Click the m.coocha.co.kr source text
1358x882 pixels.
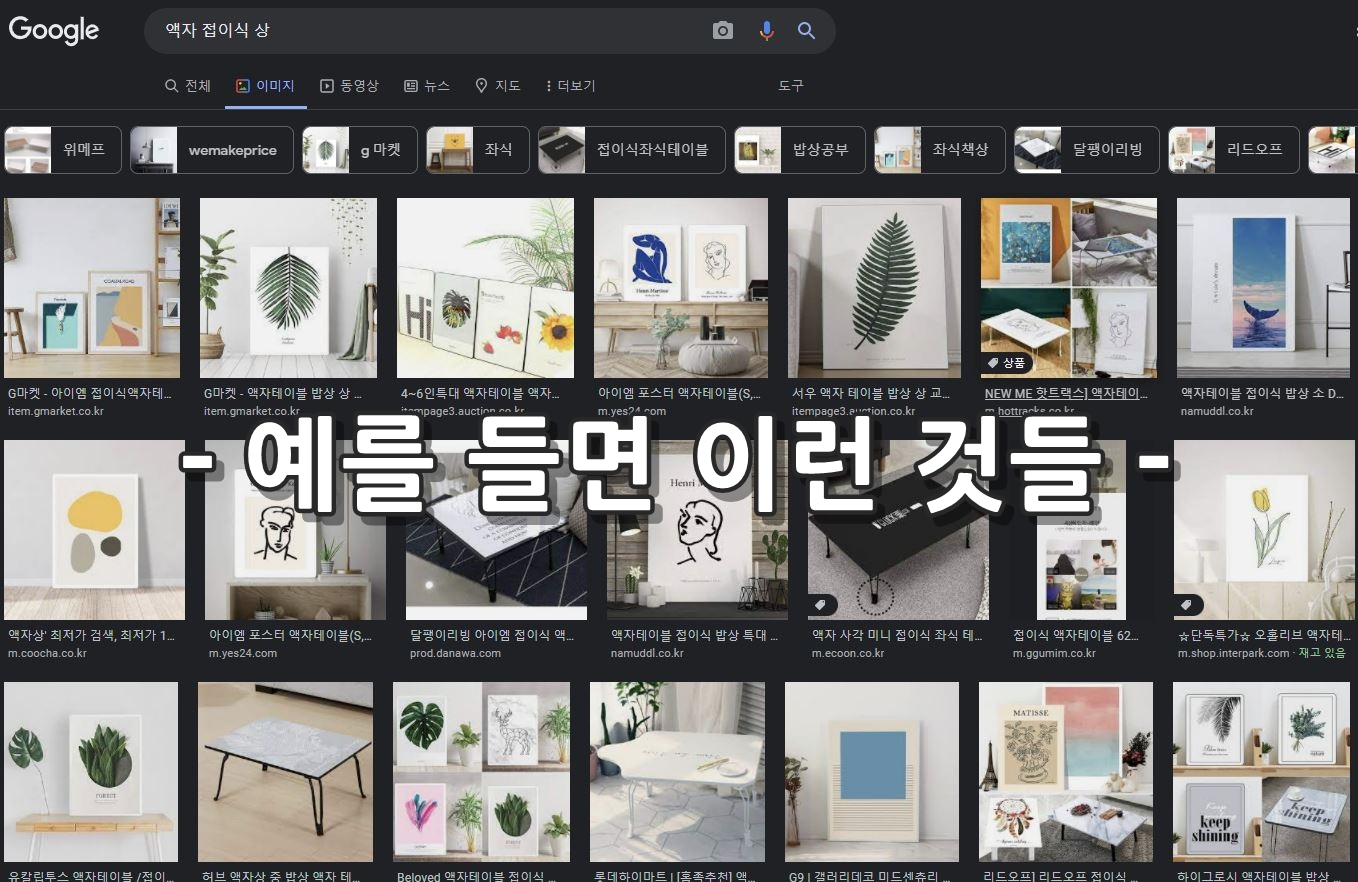(x=47, y=653)
